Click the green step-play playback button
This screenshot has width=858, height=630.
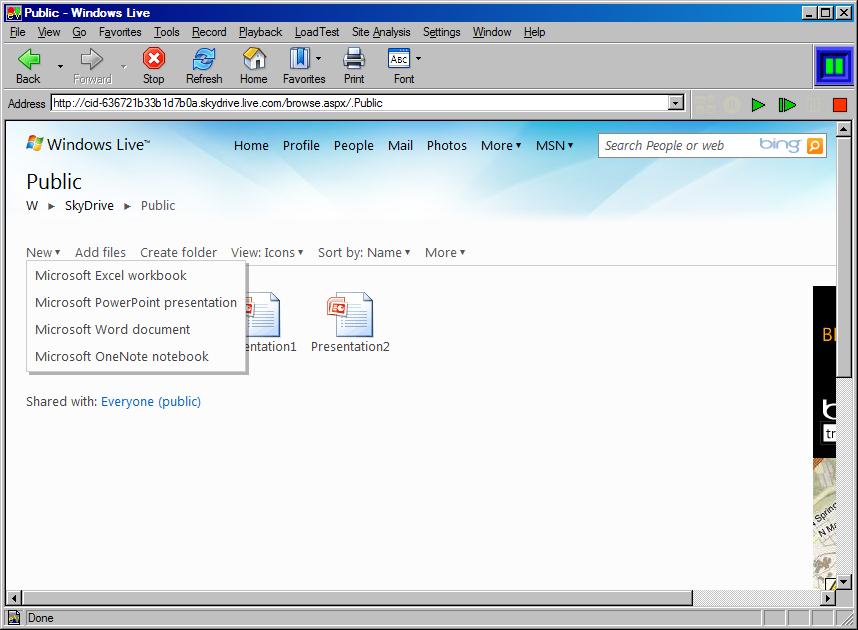[787, 105]
